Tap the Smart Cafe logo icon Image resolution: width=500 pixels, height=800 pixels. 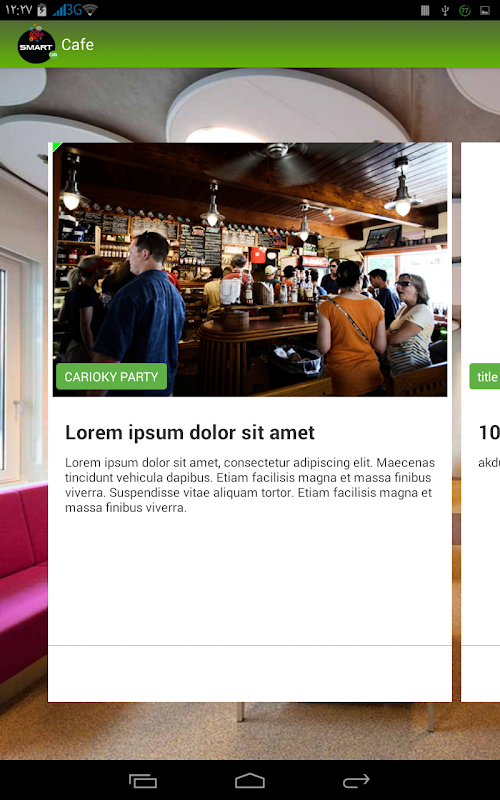click(x=37, y=44)
